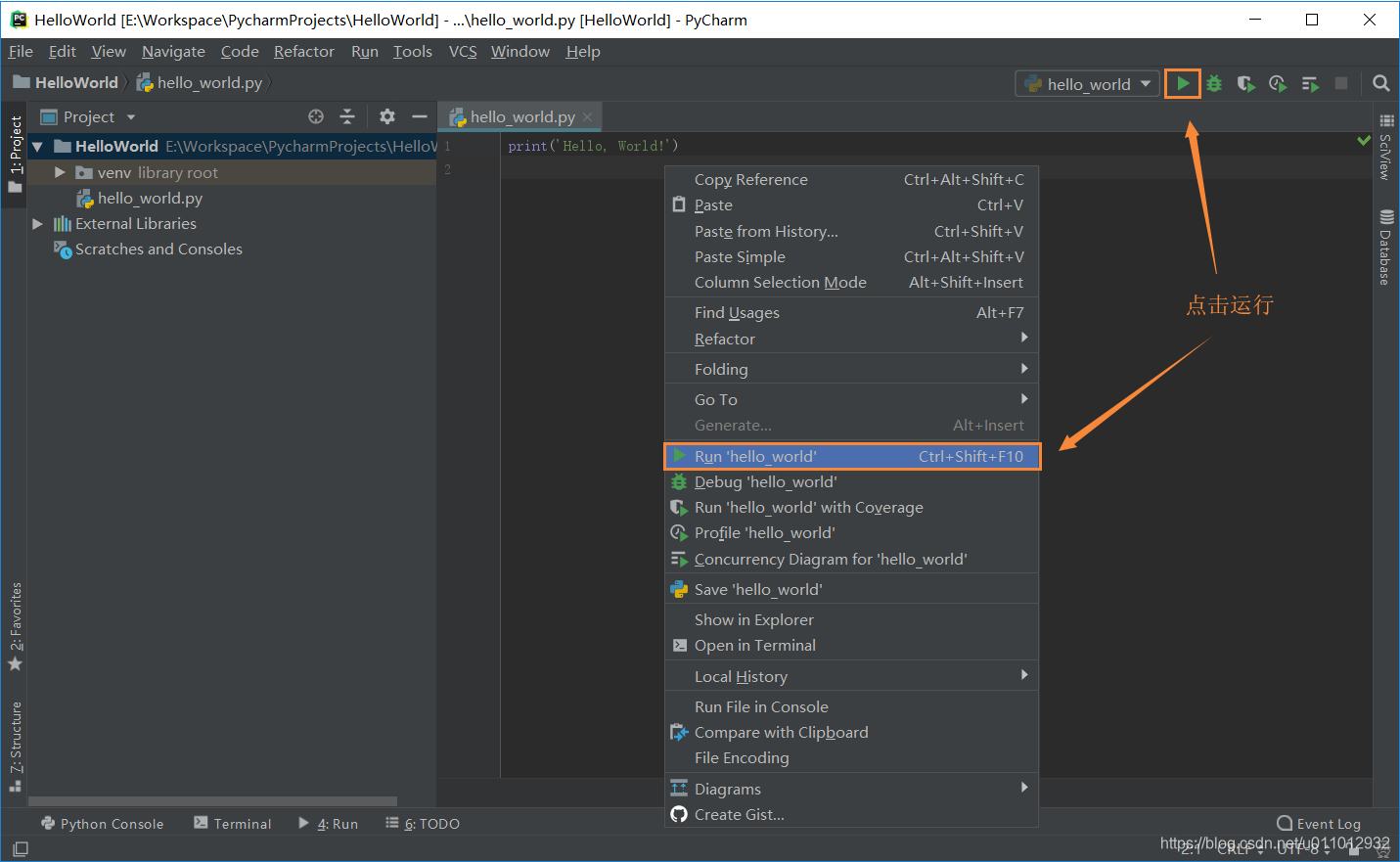The height and width of the screenshot is (862, 1400).
Task: Click HelloWorld breadcrumb in navigation bar
Action: 66,82
